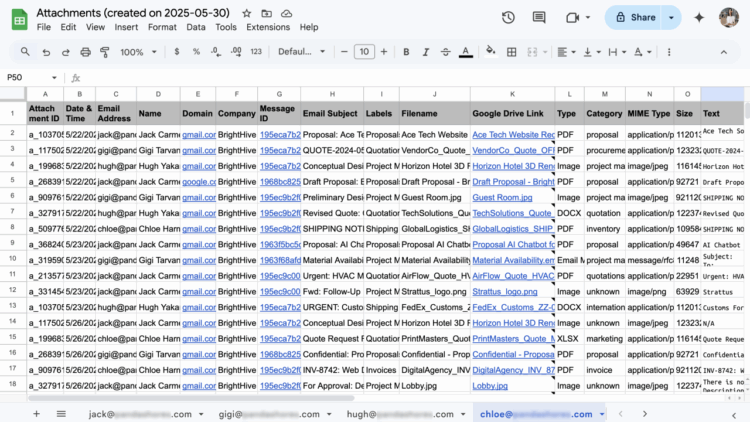Format as currency
The image size is (750, 422).
pyautogui.click(x=176, y=52)
